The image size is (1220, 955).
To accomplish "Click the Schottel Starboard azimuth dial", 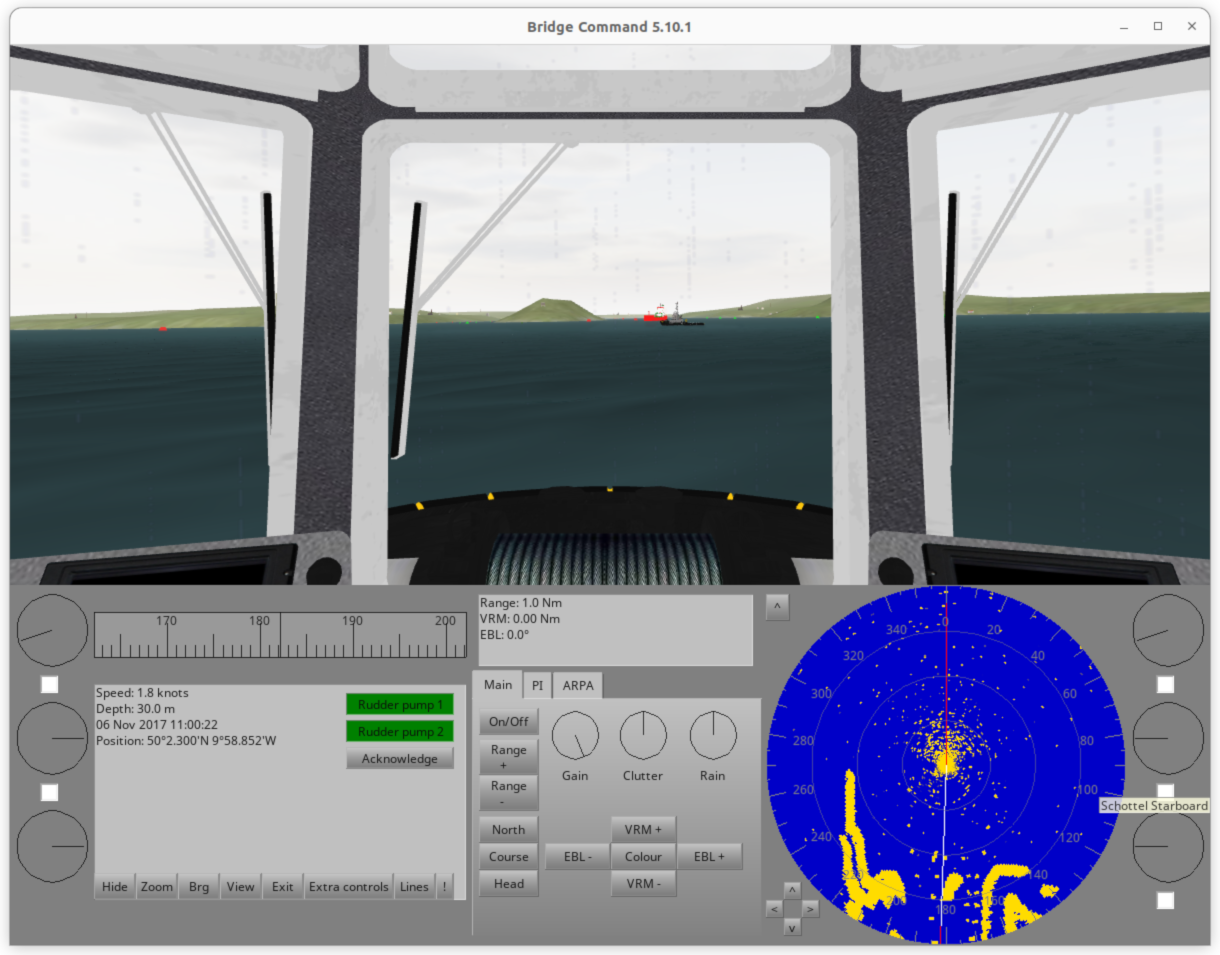I will point(1168,738).
